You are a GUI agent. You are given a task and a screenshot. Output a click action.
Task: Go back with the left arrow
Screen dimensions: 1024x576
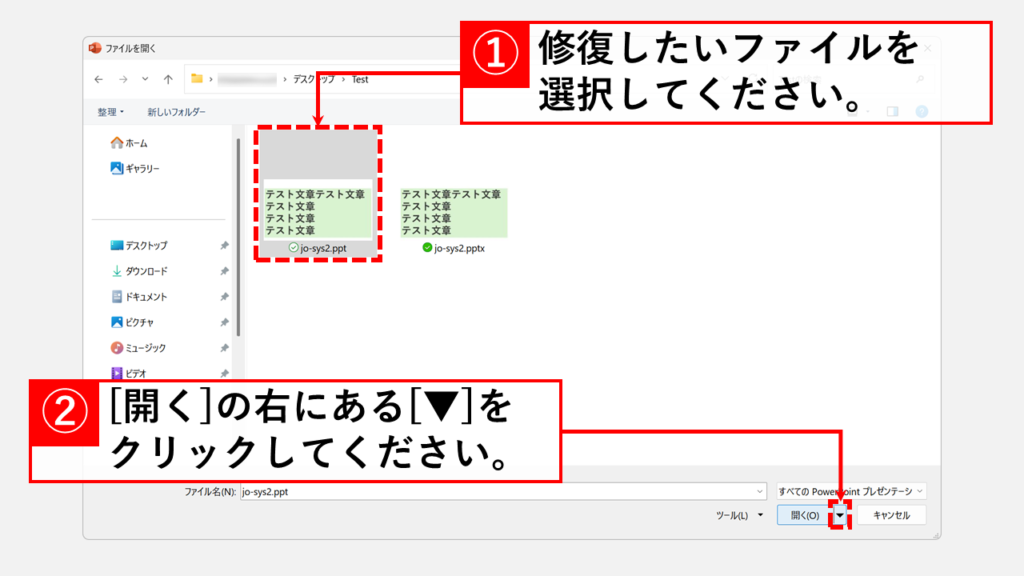pos(99,80)
